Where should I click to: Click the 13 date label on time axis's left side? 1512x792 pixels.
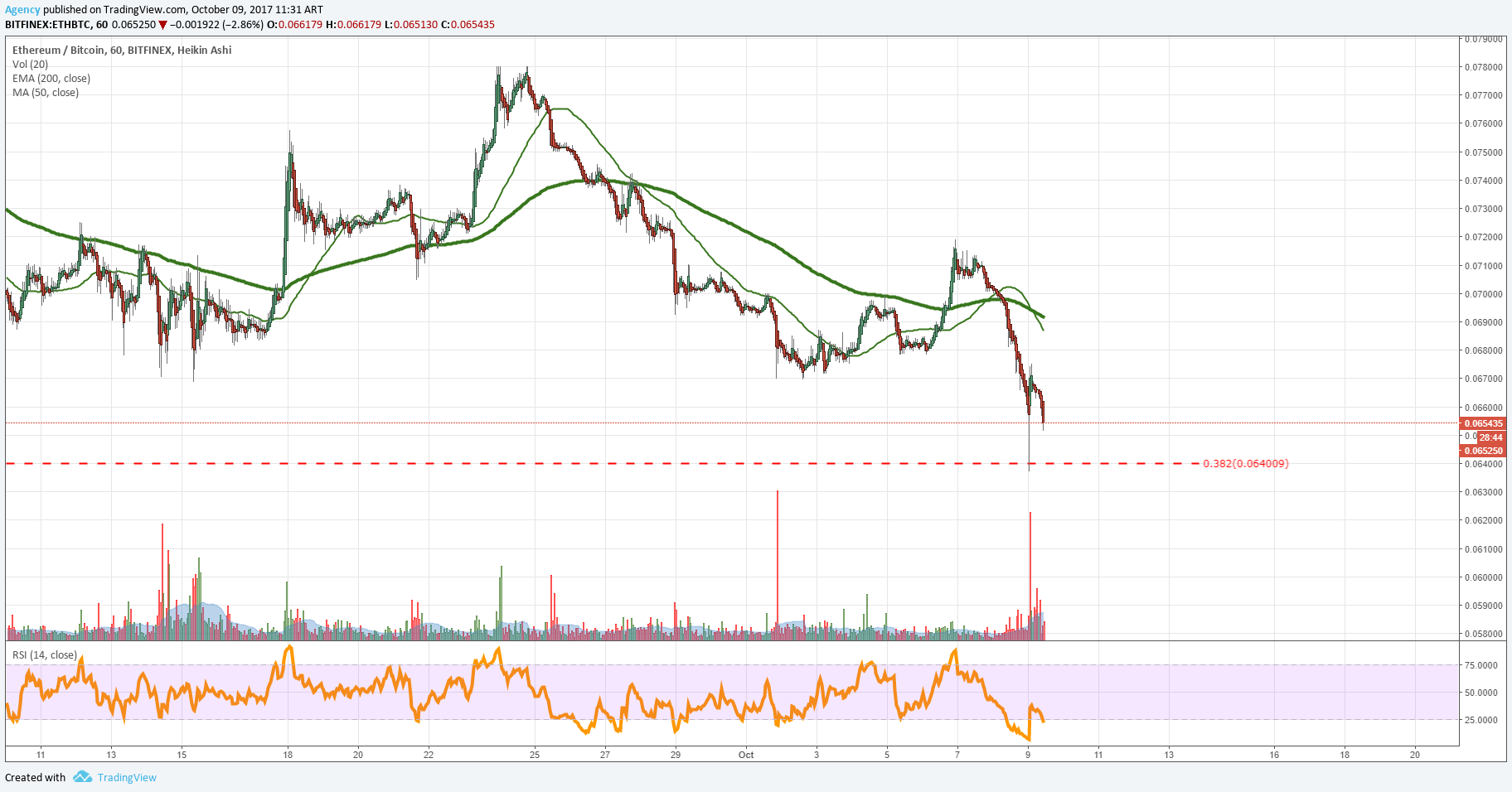[111, 755]
